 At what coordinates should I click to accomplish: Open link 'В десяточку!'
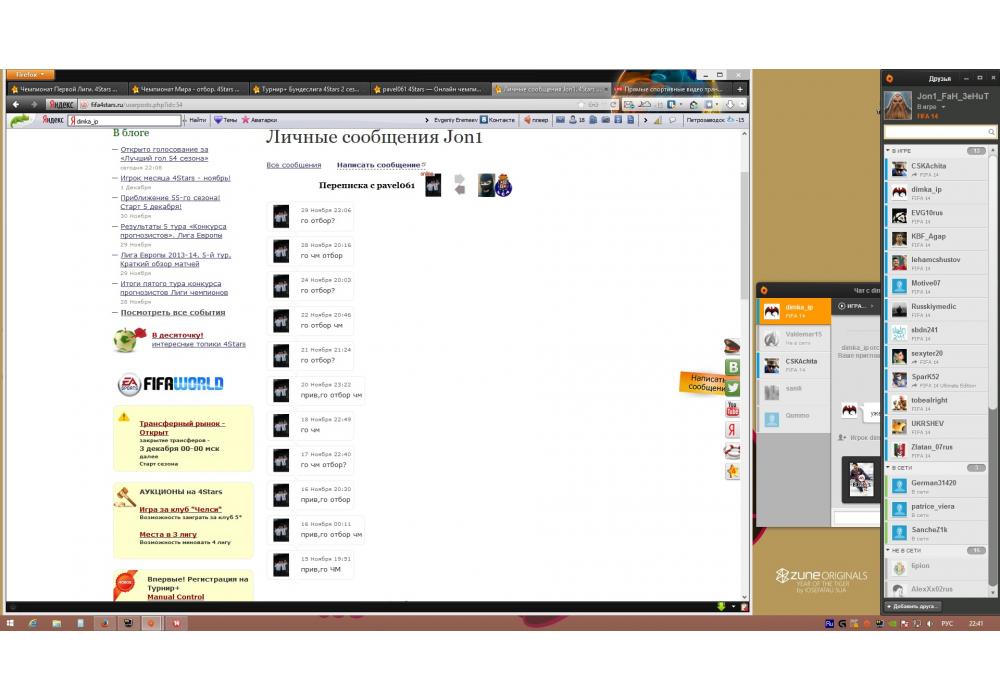tap(177, 335)
